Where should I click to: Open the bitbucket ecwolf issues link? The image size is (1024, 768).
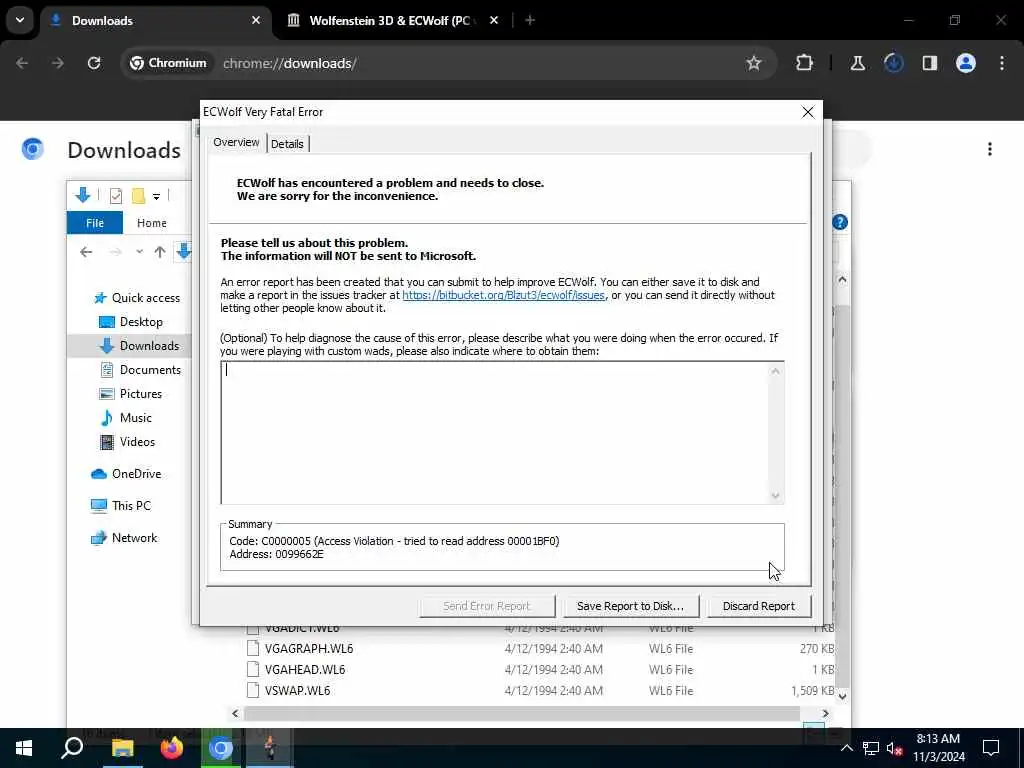click(504, 295)
